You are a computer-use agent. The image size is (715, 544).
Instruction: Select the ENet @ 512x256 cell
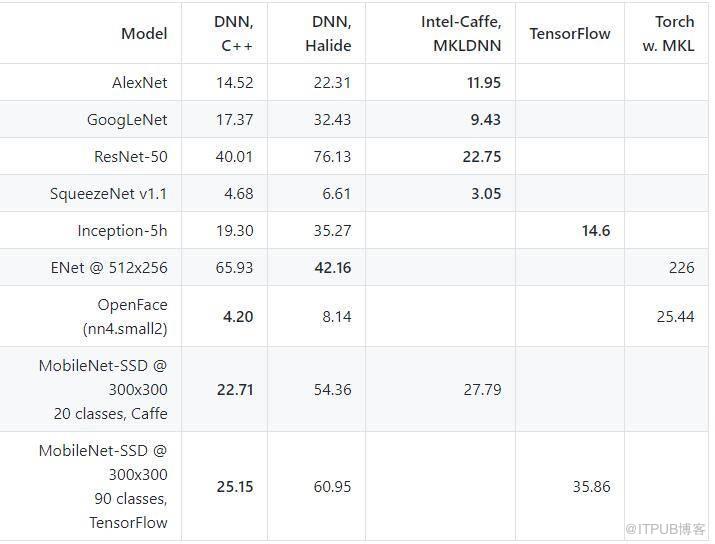coord(109,267)
